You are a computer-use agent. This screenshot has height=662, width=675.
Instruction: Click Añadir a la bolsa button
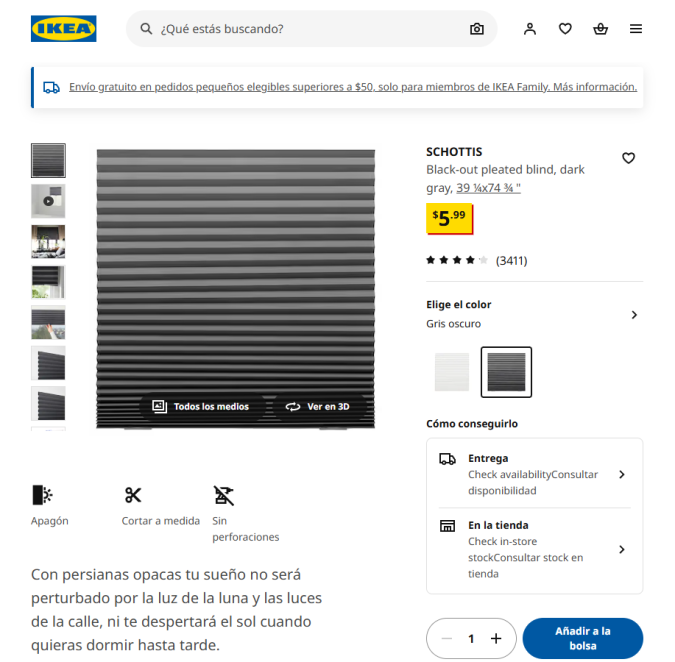[x=583, y=638]
